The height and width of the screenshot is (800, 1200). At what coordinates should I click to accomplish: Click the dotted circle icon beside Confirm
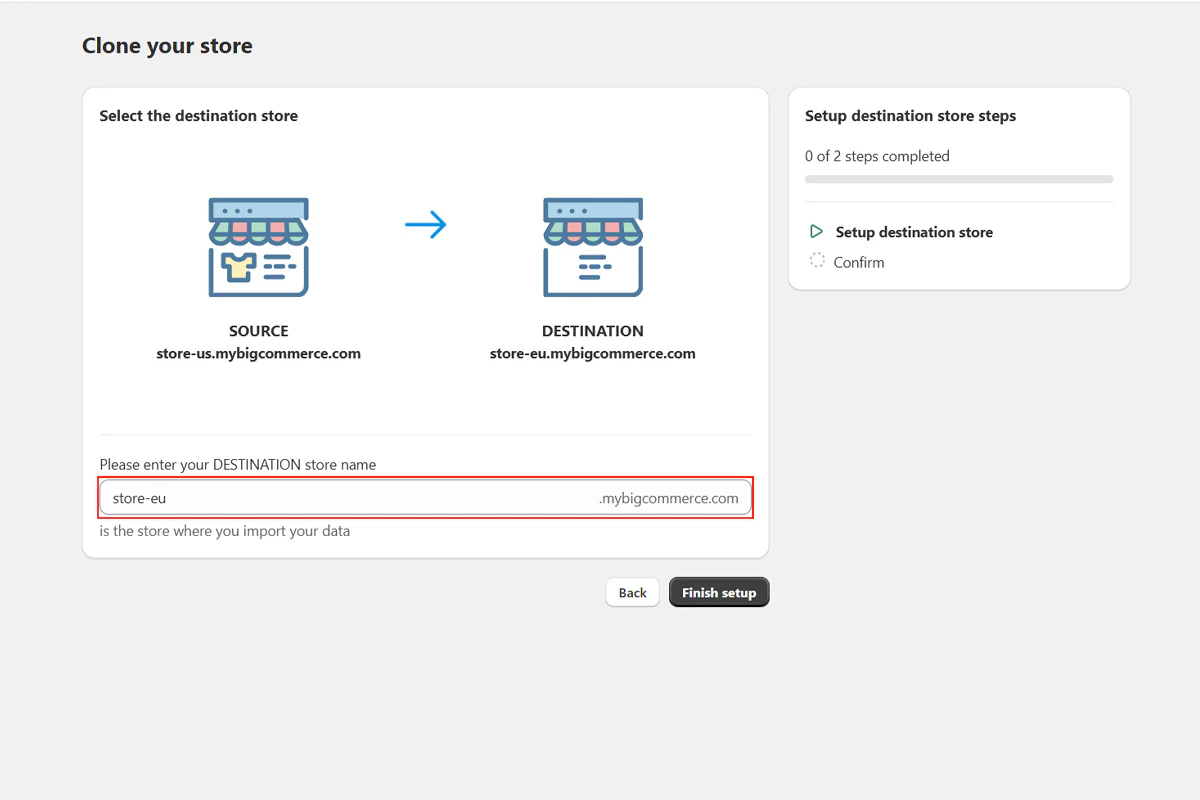[817, 261]
